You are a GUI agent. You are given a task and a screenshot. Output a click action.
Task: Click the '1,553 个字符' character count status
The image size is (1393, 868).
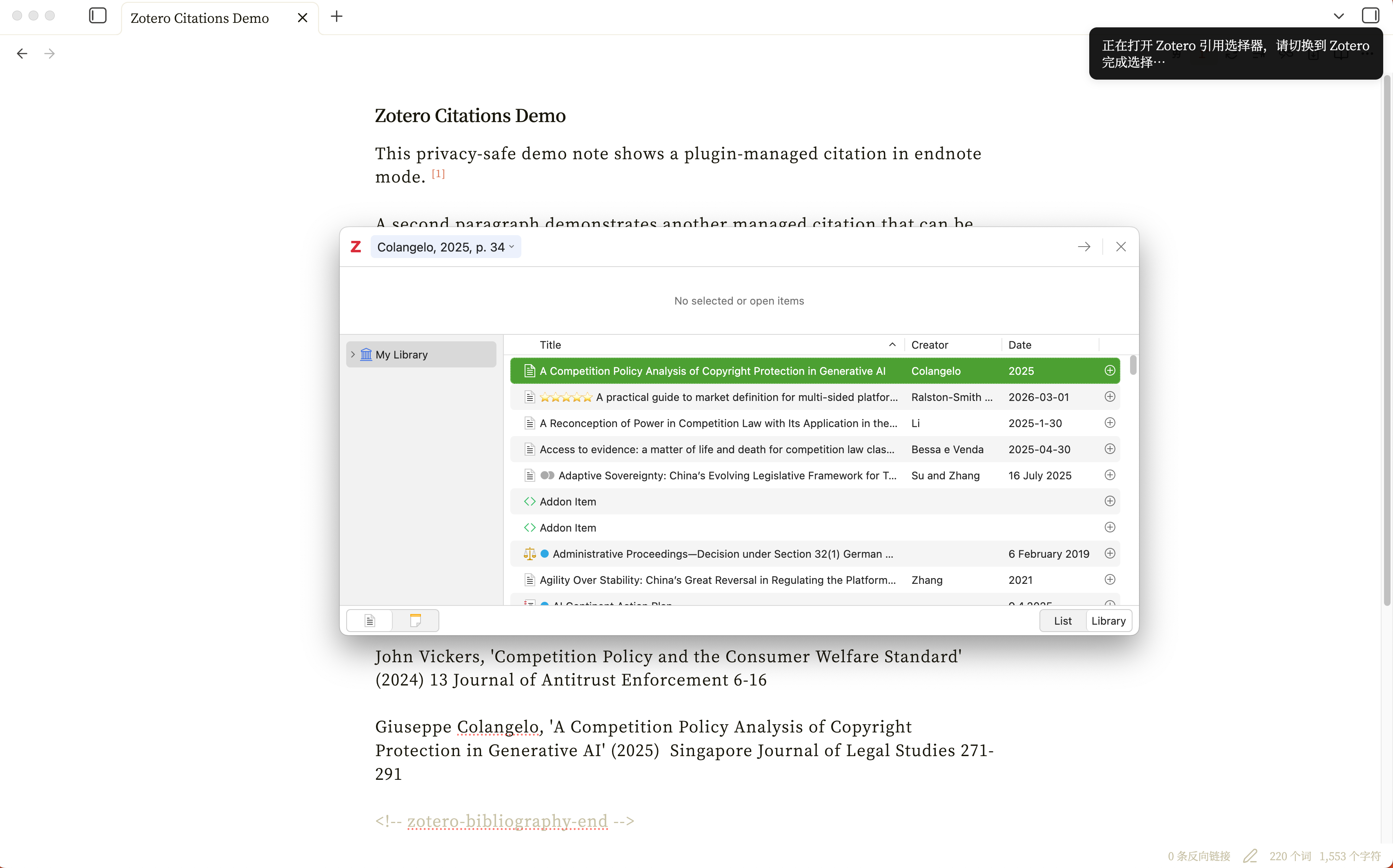point(1350,856)
